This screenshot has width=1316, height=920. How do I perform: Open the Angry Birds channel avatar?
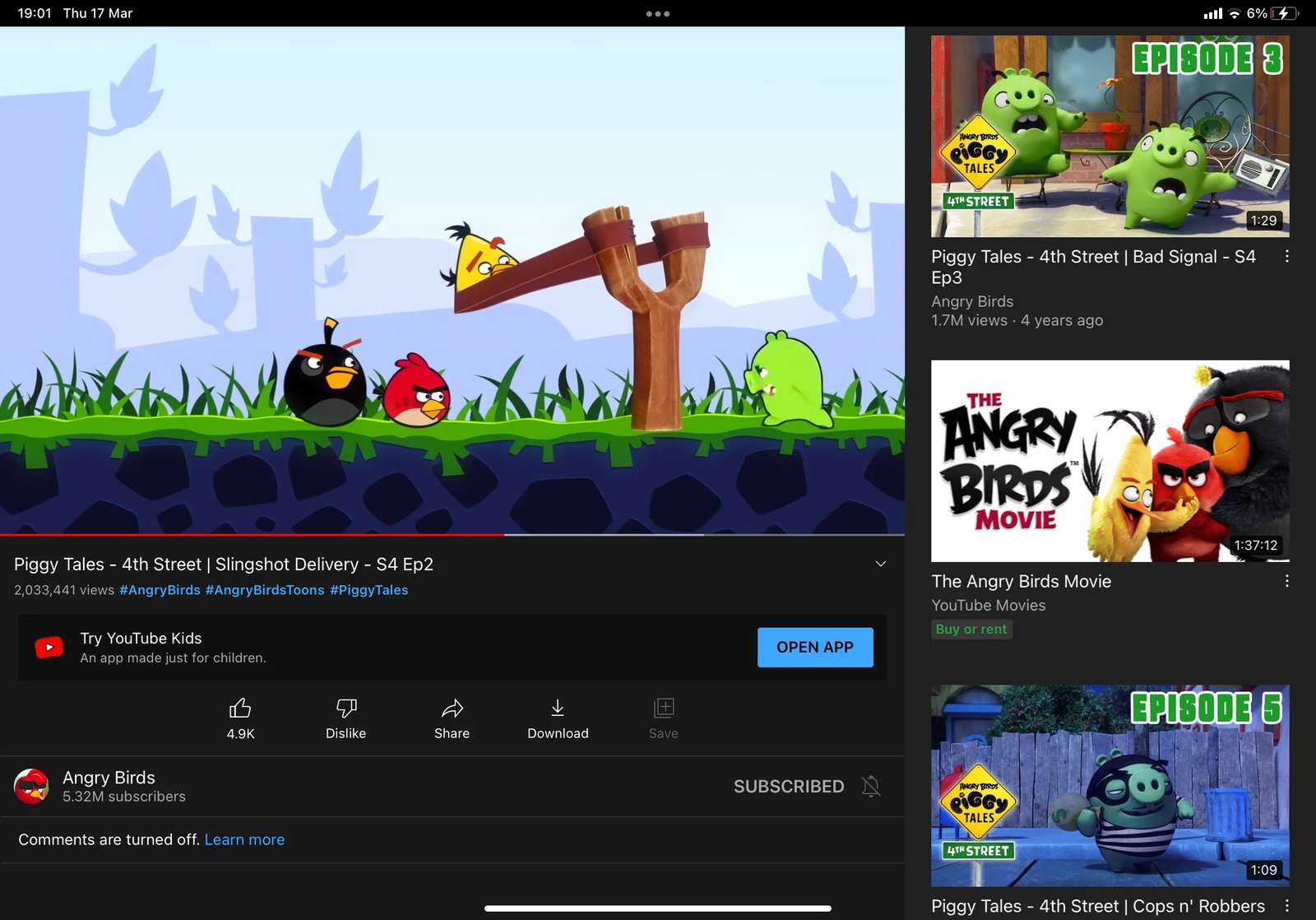coord(31,786)
